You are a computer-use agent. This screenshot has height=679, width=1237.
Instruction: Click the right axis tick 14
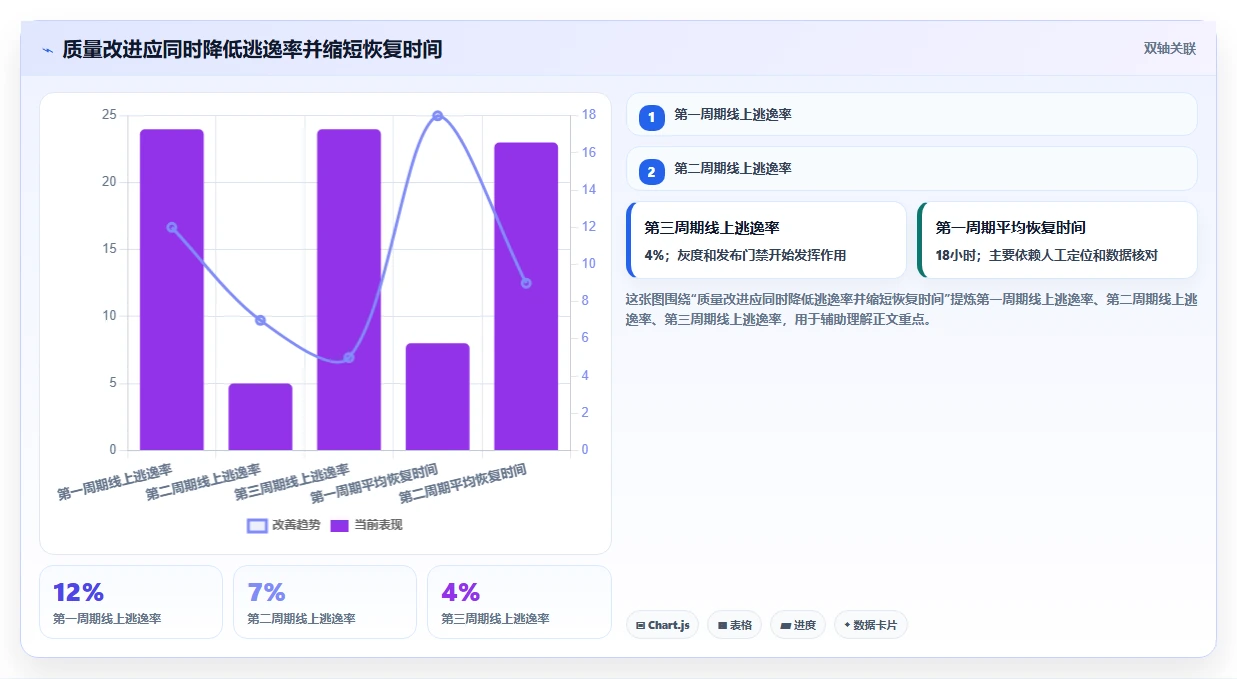coord(589,189)
